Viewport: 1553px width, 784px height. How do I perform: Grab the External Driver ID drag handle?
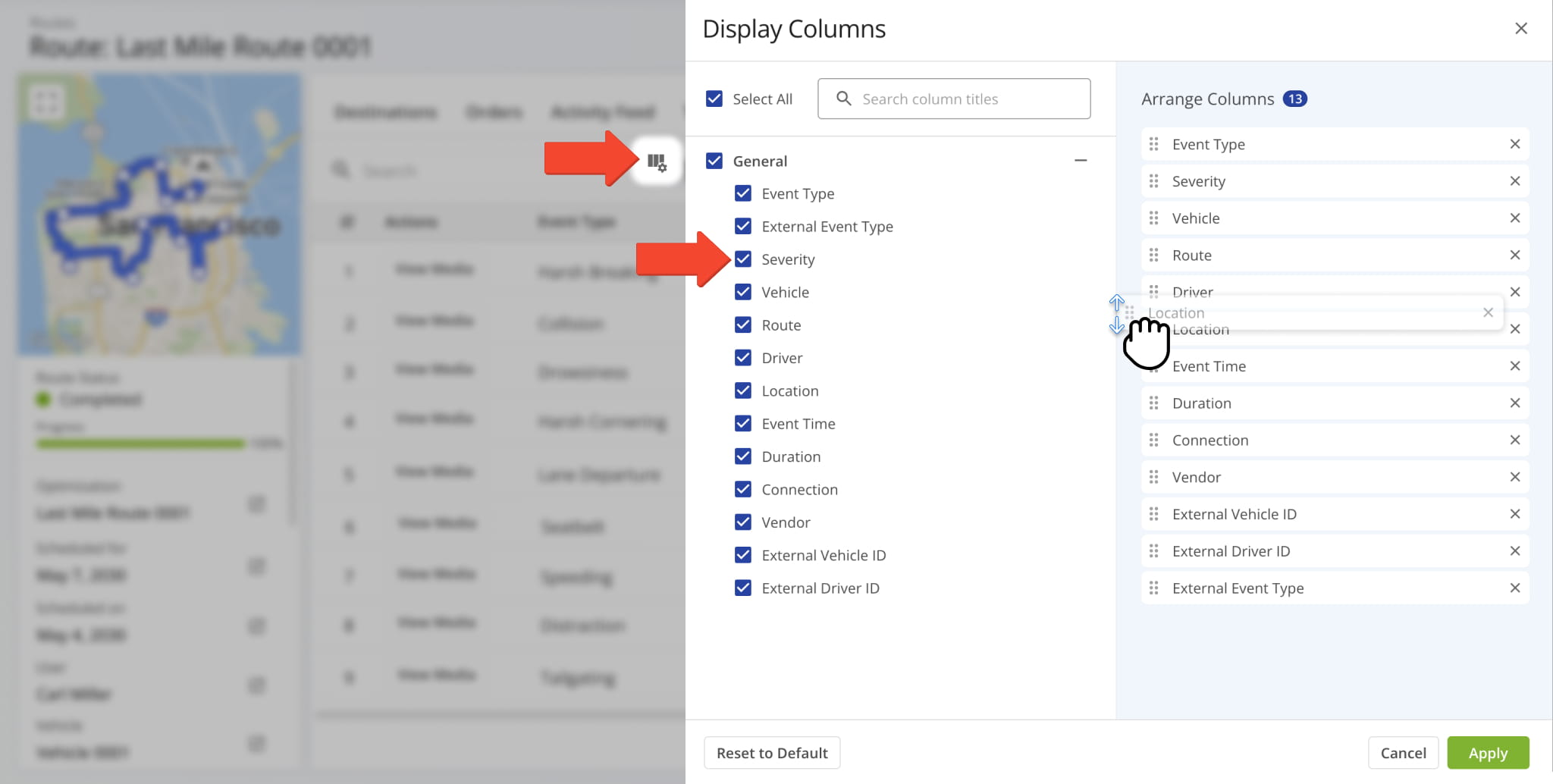[1154, 551]
